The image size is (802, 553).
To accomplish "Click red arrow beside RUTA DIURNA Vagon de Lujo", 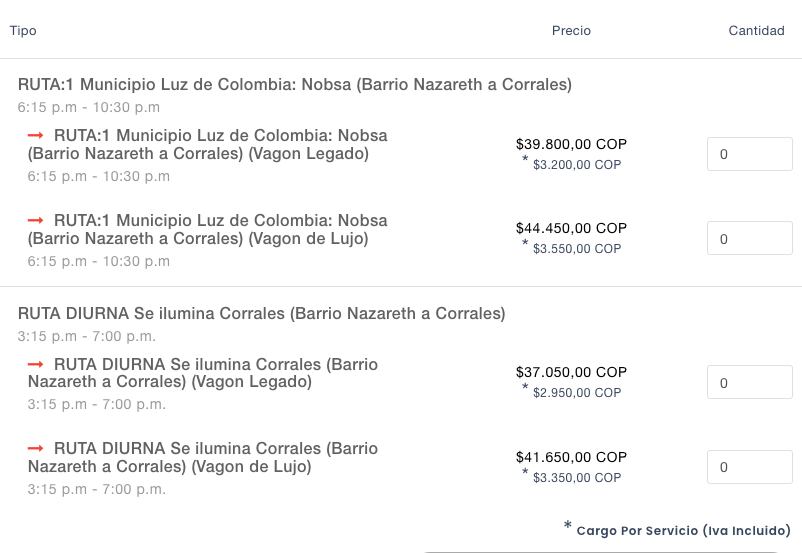I will (36, 449).
